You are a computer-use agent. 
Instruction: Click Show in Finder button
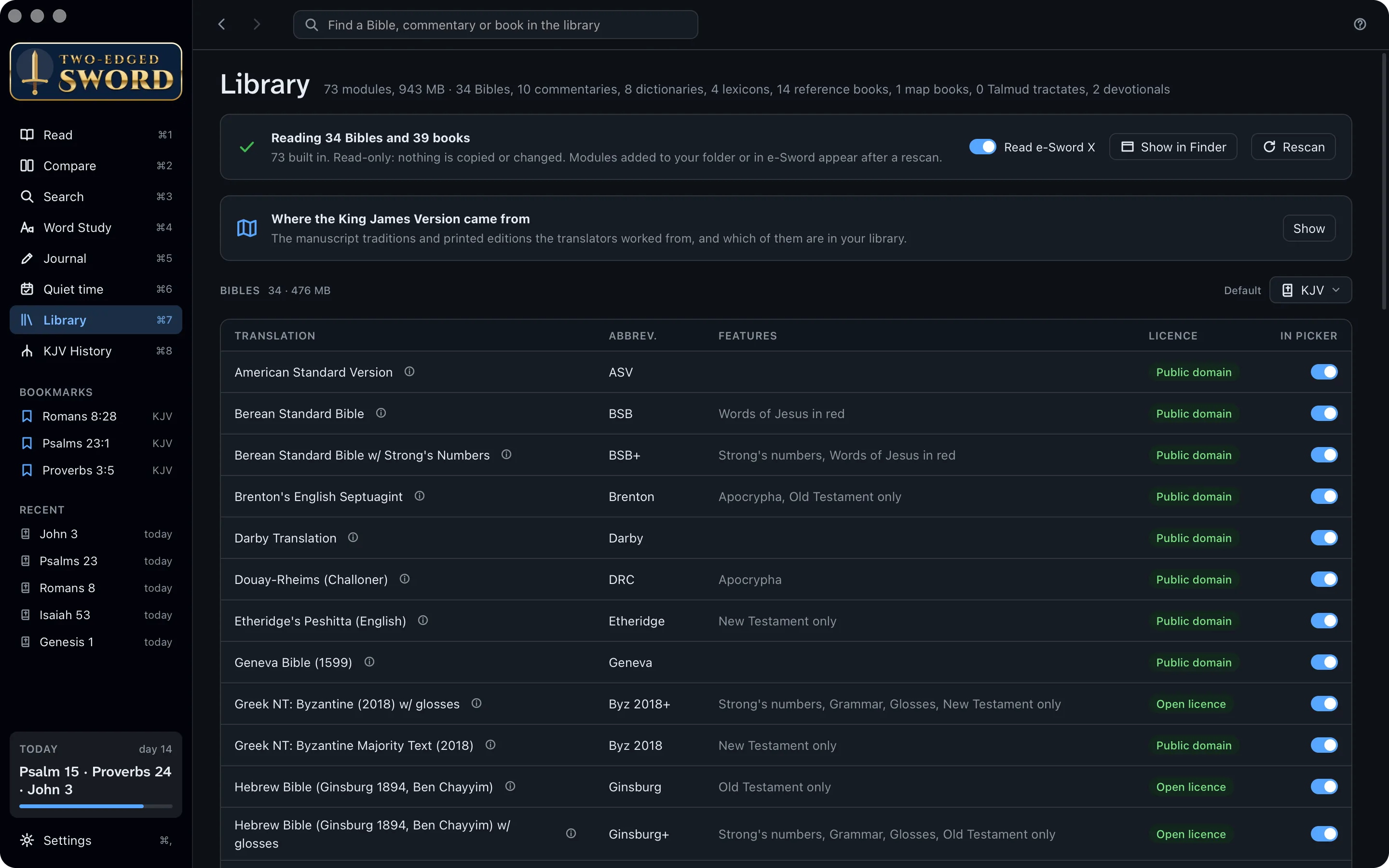[x=1172, y=147]
